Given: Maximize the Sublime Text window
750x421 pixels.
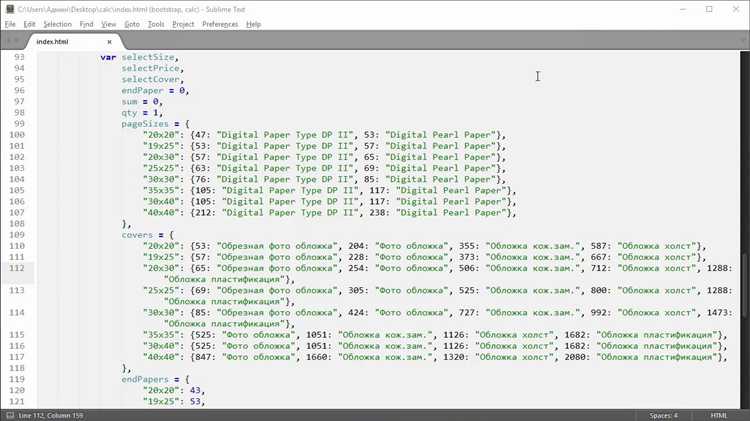Looking at the screenshot, I should [709, 9].
